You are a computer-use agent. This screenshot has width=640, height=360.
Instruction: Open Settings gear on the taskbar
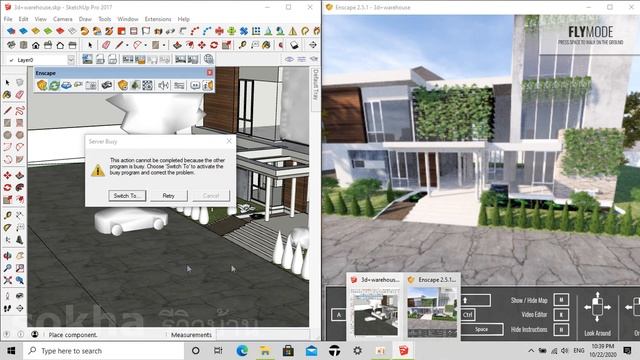coord(358,351)
